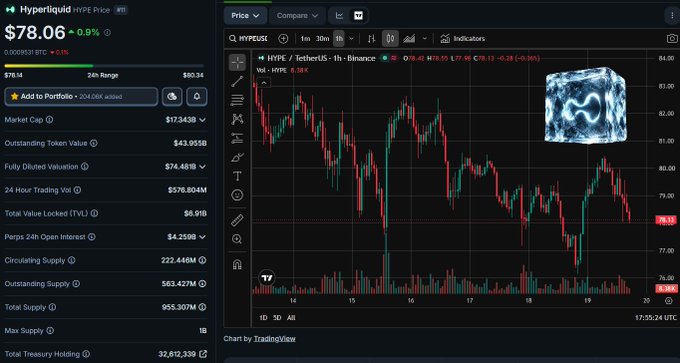Viewport: 680px width, 363px height.
Task: Click Add to Portfolio button
Action: 81,96
